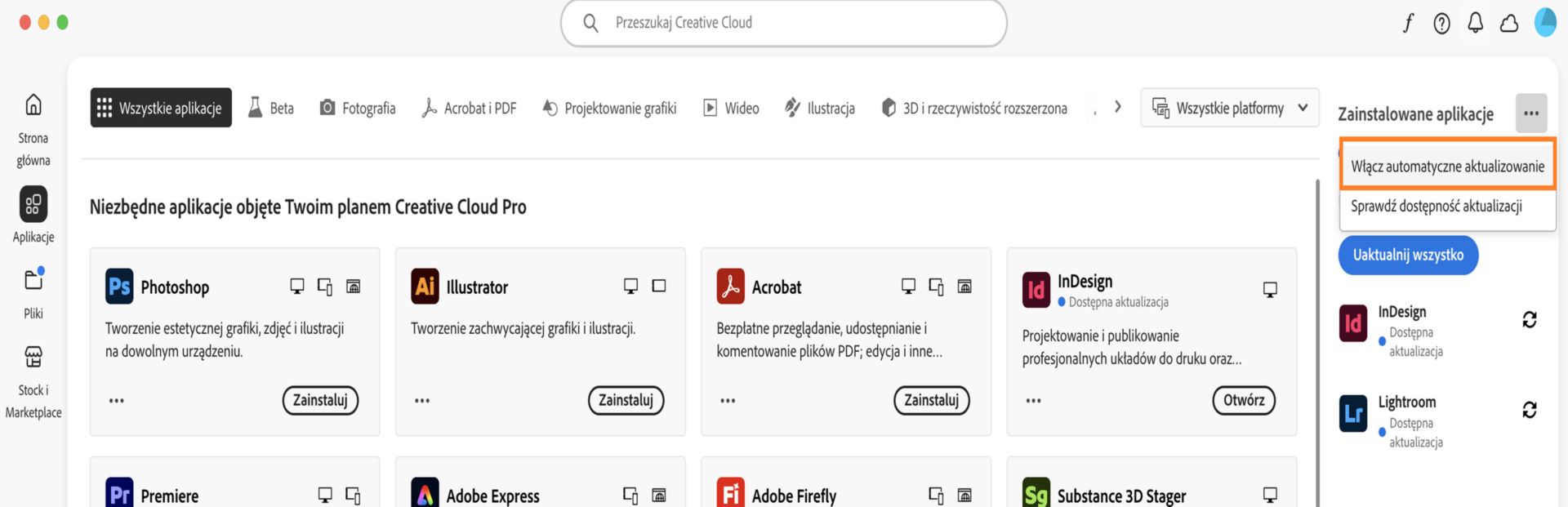Viewport: 1568px width, 507px height.
Task: Click the Adobe Fonts icon
Action: point(1406,23)
